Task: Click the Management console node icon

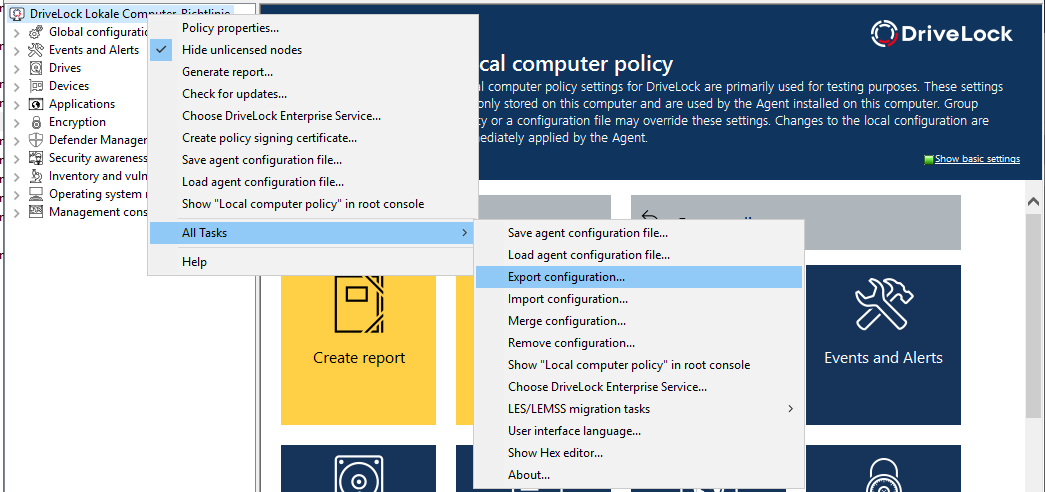Action: pyautogui.click(x=37, y=212)
